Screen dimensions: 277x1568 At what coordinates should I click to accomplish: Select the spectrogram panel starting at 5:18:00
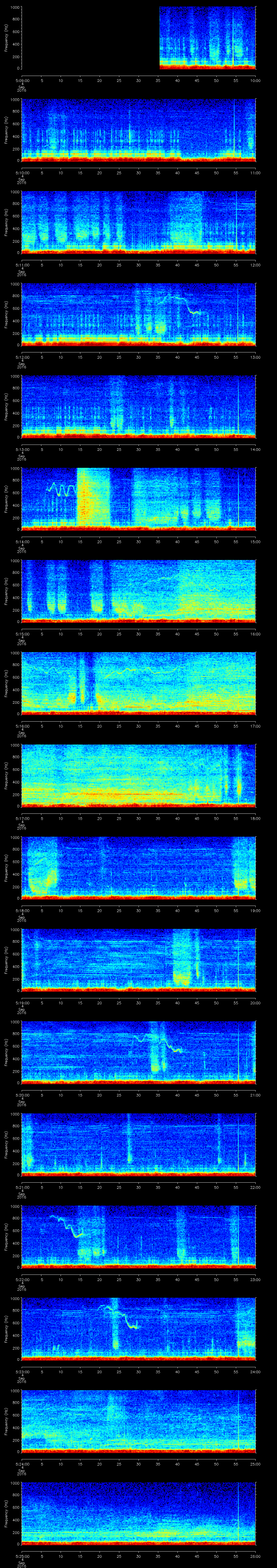tap(139, 868)
